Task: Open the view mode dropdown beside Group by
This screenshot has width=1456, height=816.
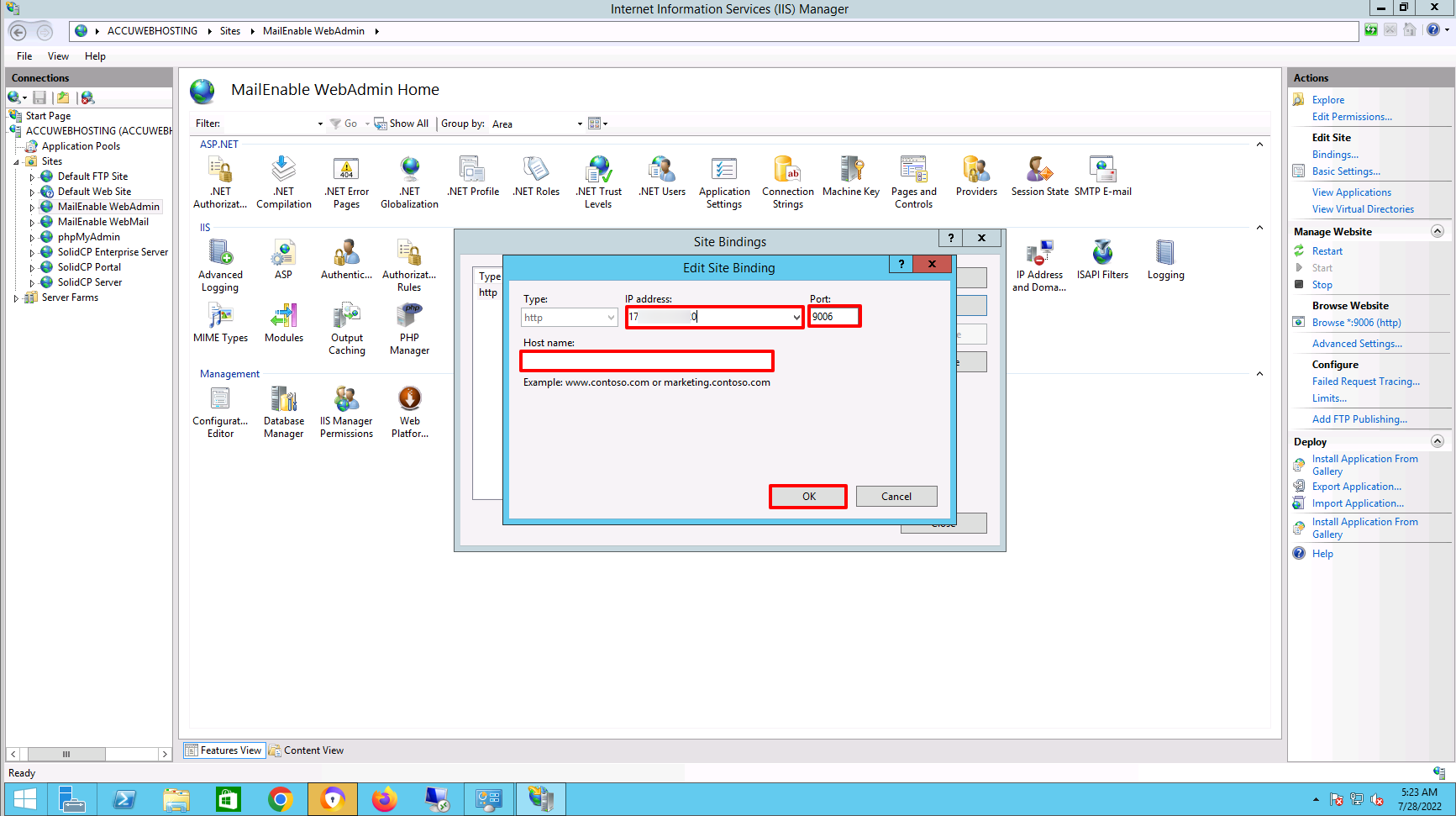Action: point(597,124)
